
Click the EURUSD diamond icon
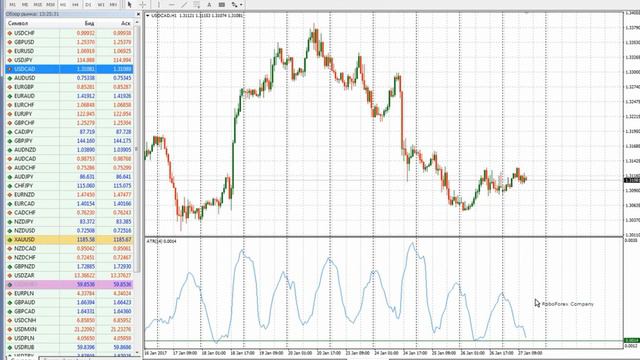pyautogui.click(x=10, y=51)
